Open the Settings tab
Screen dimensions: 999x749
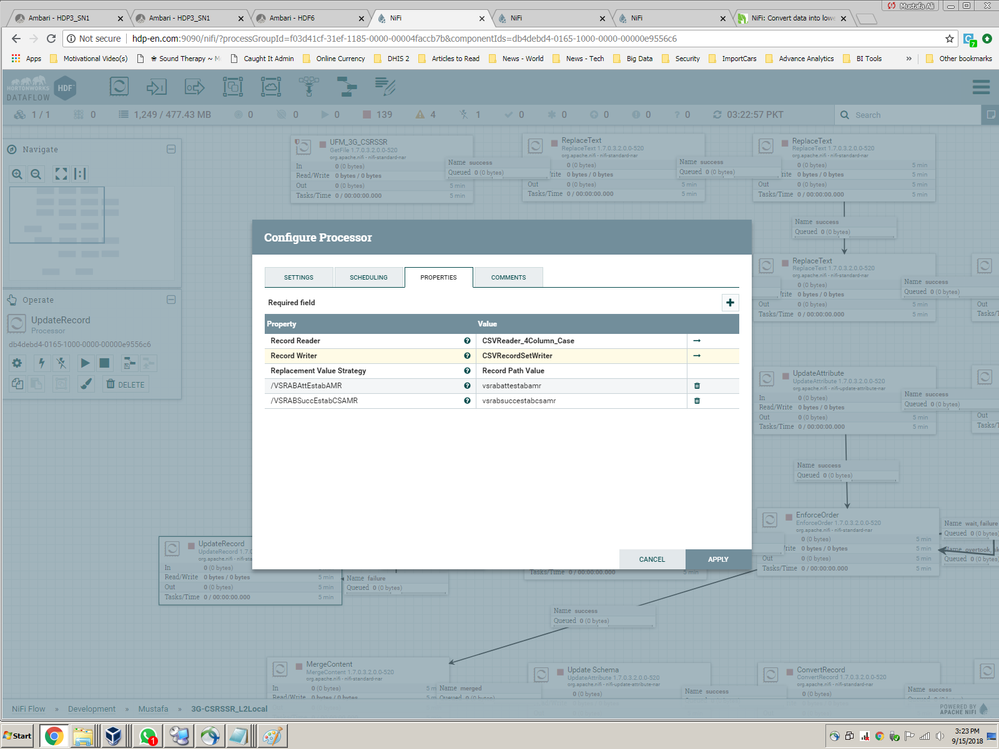[299, 278]
